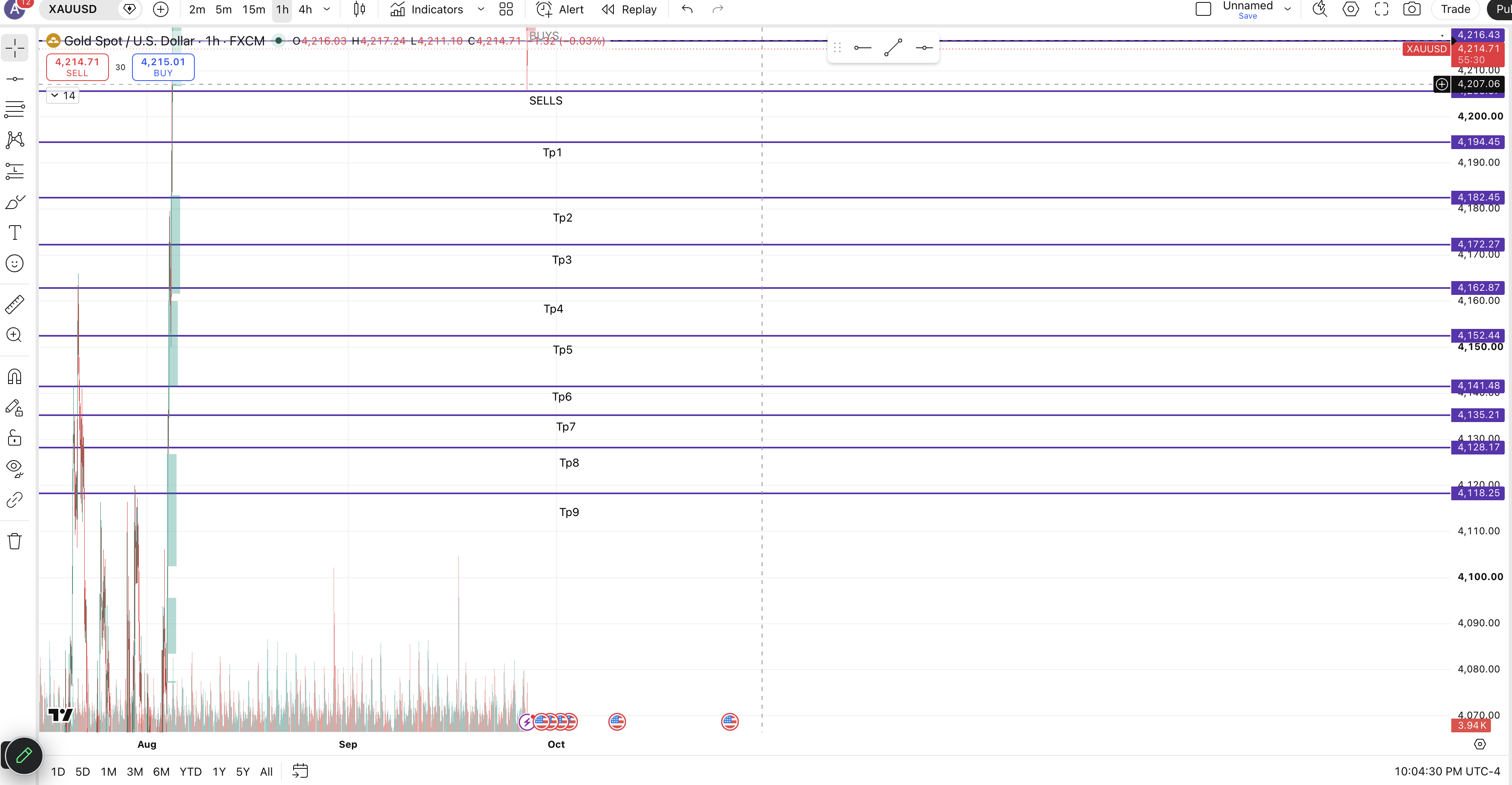Create an Alert
This screenshot has width=1512, height=785.
click(x=560, y=9)
